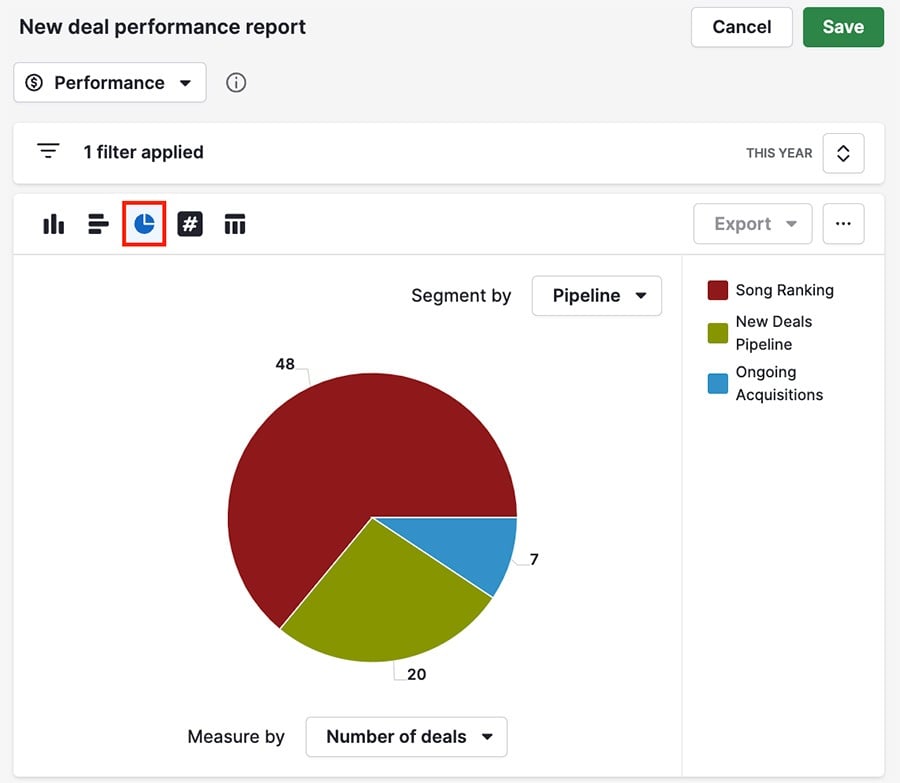Open the THIS YEAR period selector
Image resolution: width=900 pixels, height=783 pixels.
[843, 153]
